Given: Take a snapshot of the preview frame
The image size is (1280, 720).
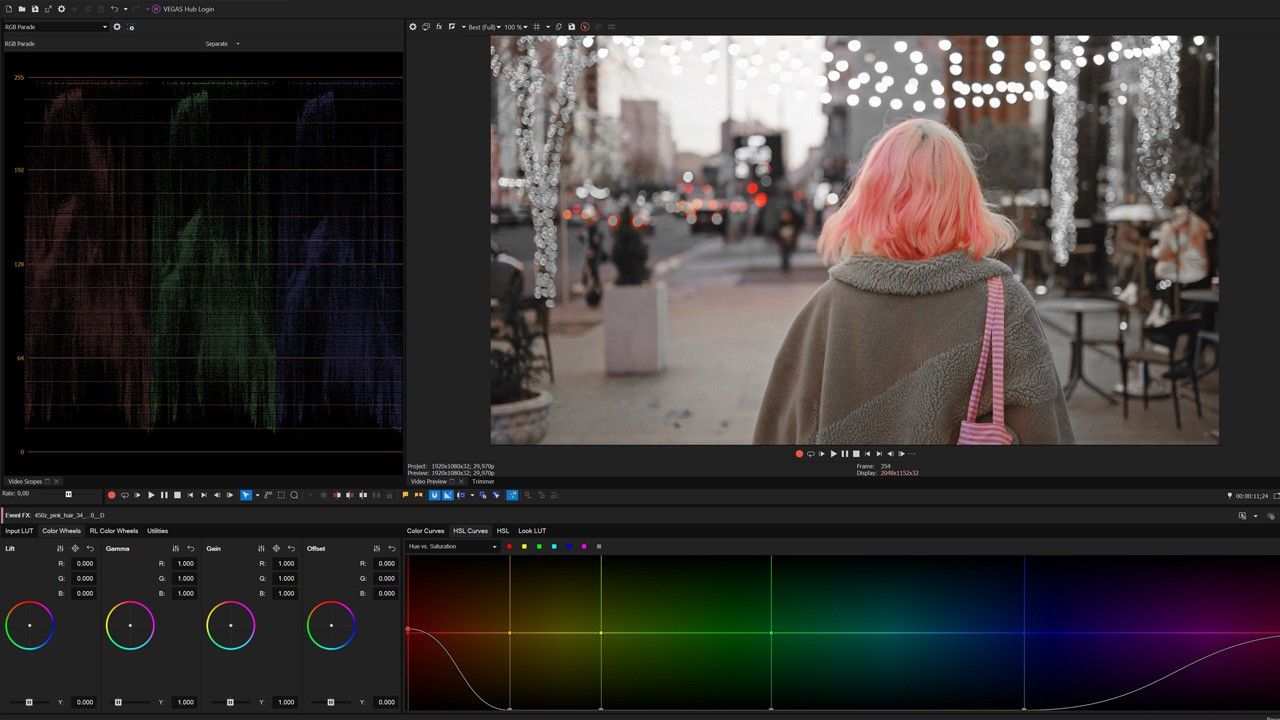Looking at the screenshot, I should tap(570, 27).
